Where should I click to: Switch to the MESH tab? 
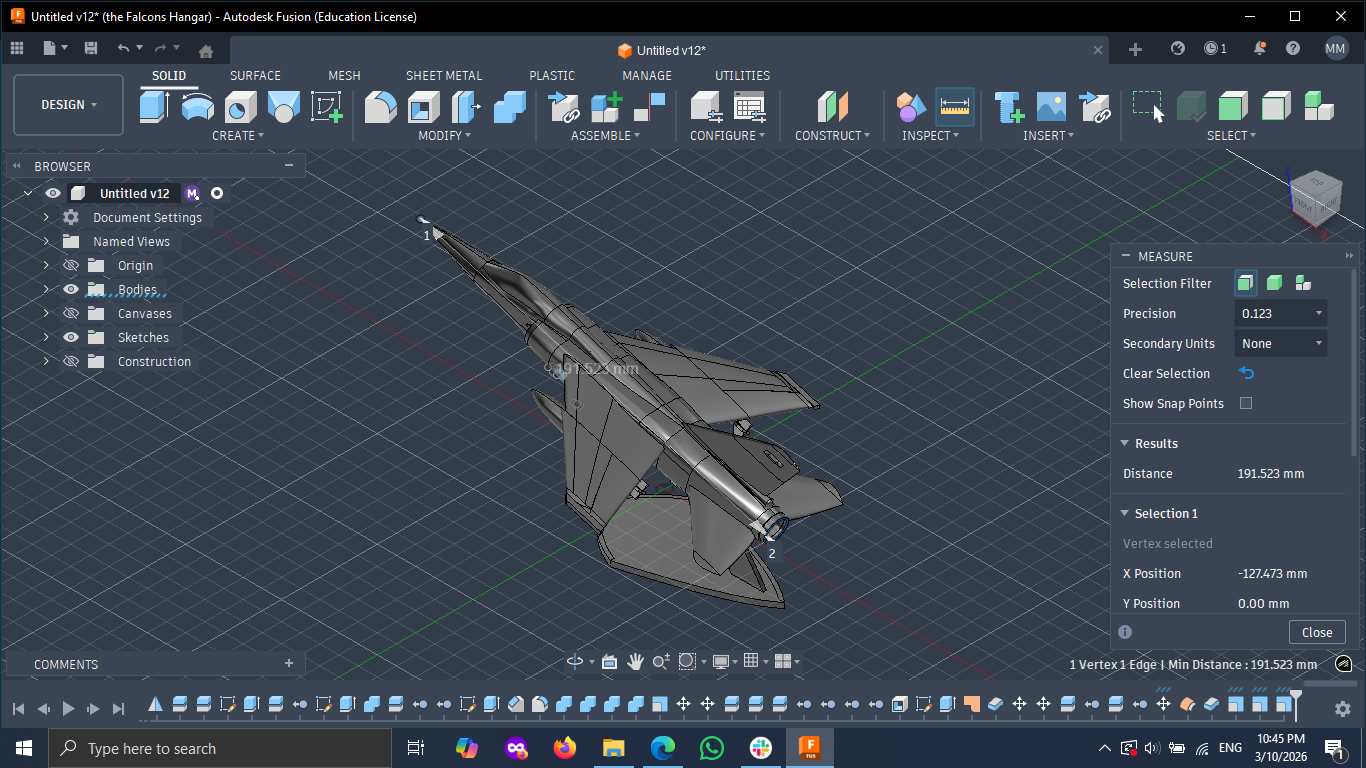(x=344, y=75)
